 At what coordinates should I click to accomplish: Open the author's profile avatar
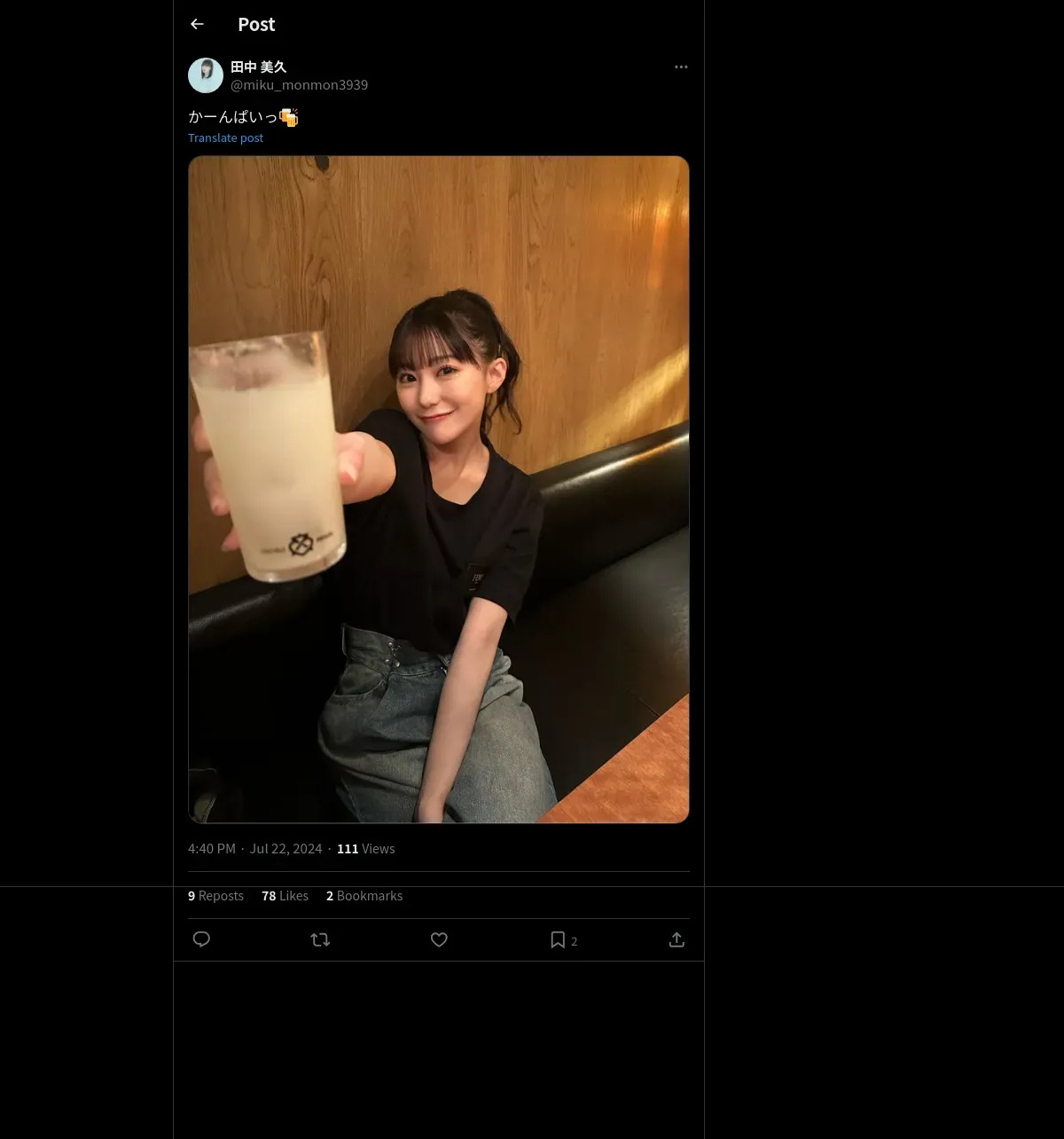206,76
